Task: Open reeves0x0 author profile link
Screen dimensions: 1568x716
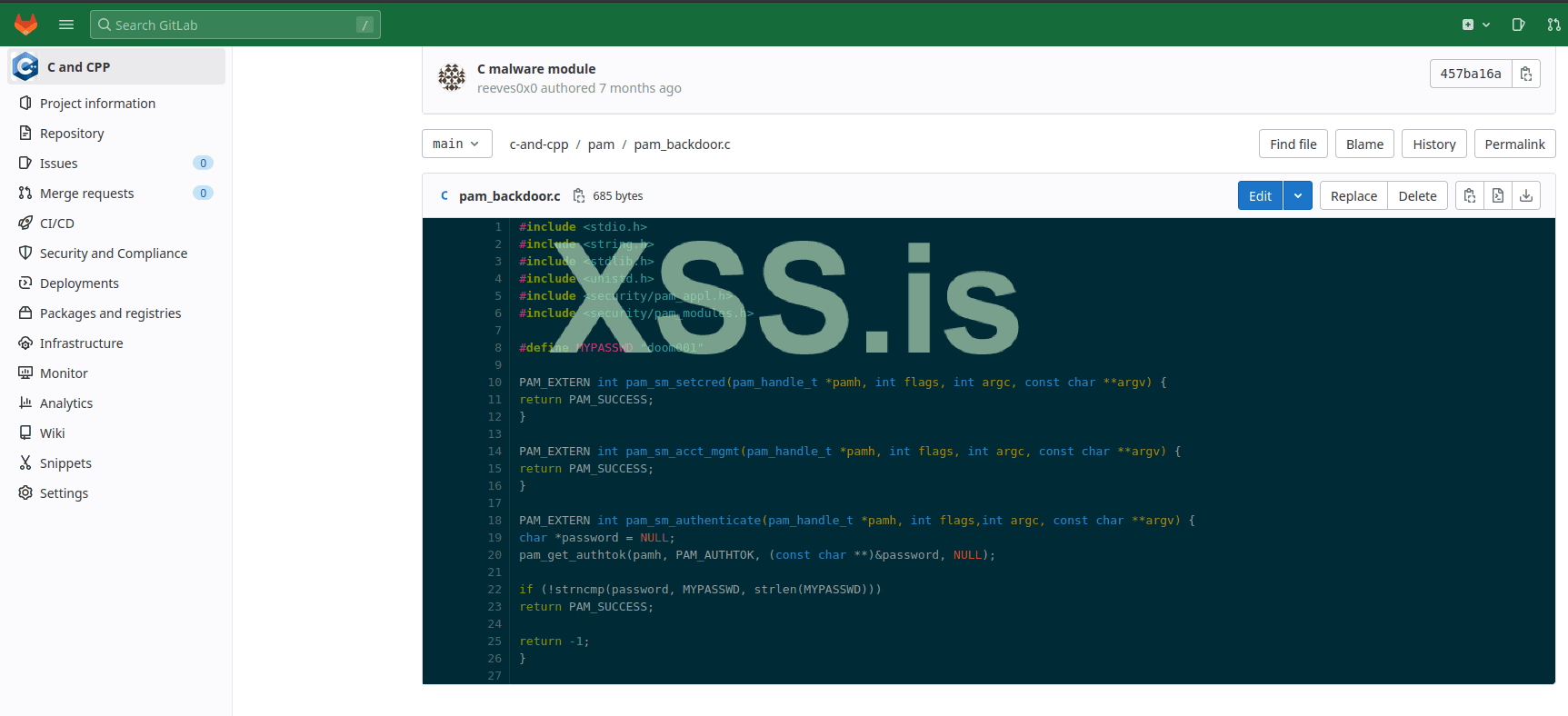Action: click(507, 88)
